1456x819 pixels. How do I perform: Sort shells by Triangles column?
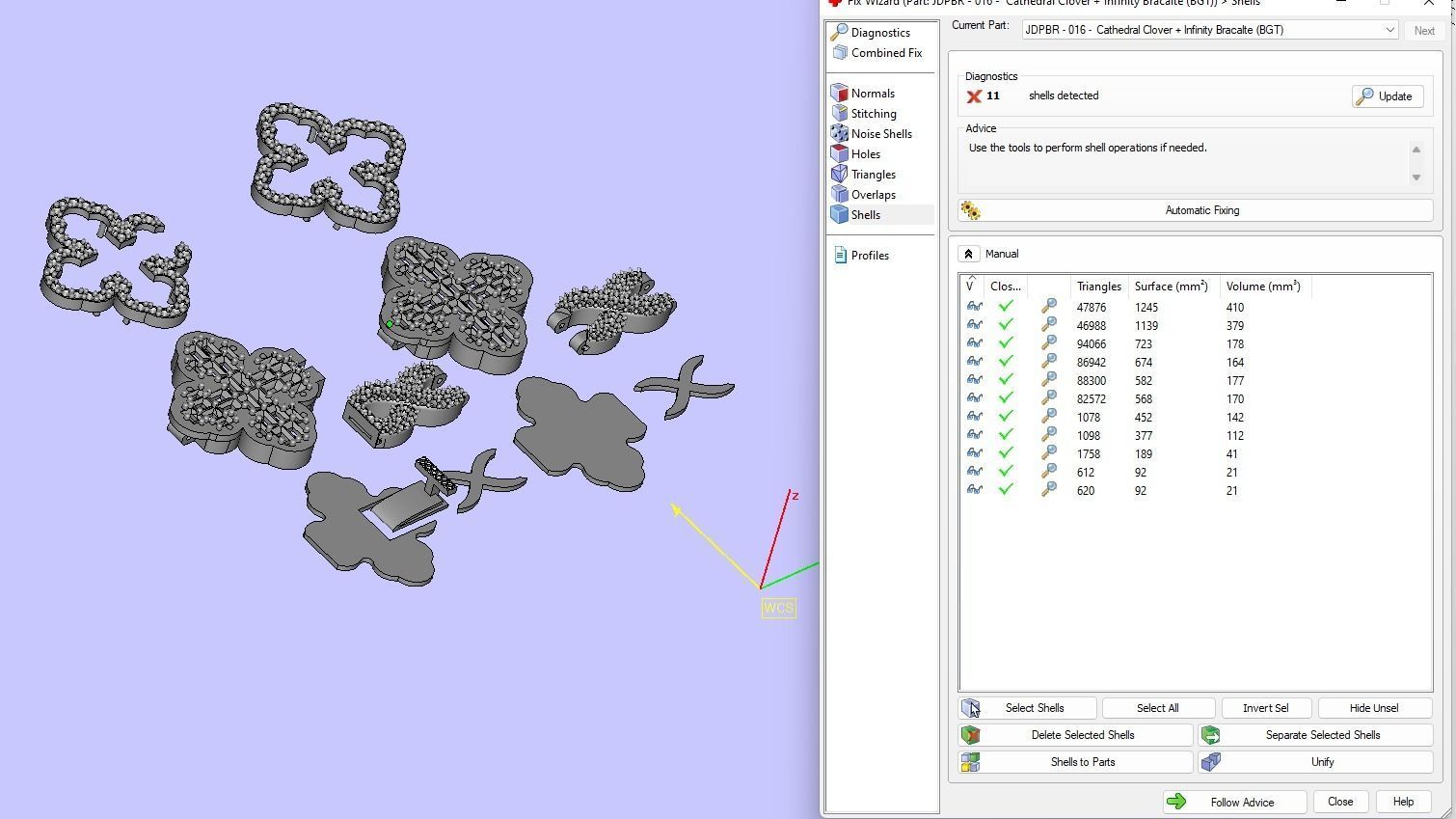[x=1098, y=287]
